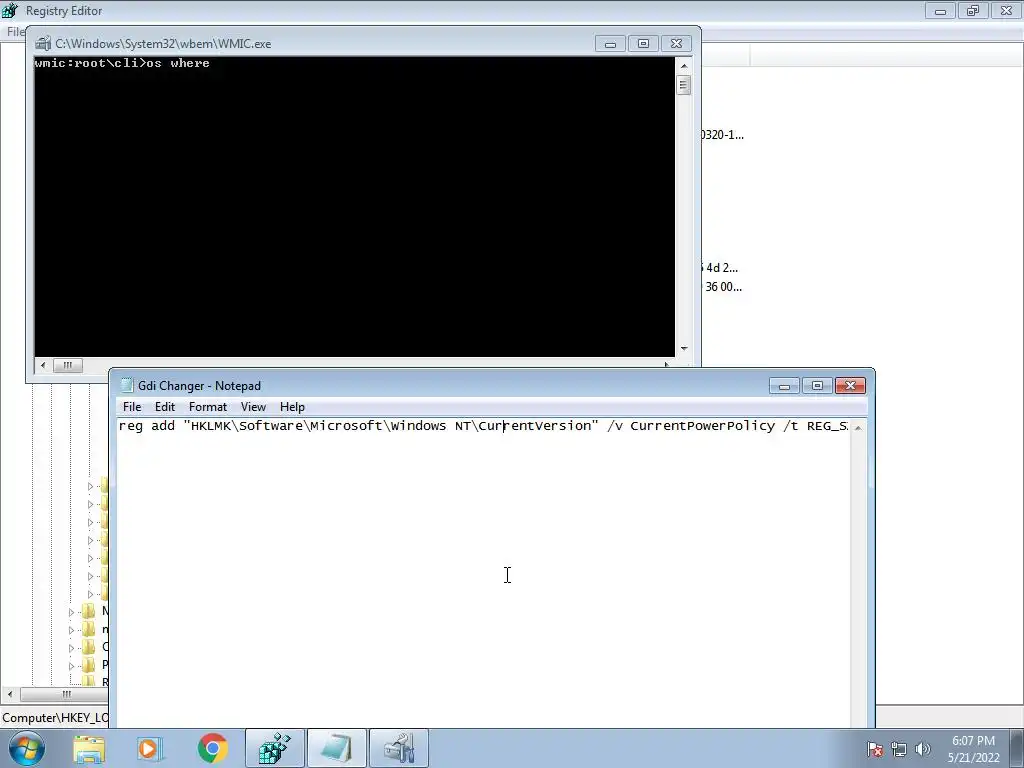
Task: Expand the registry key starting with 'M'
Action: tap(71, 612)
